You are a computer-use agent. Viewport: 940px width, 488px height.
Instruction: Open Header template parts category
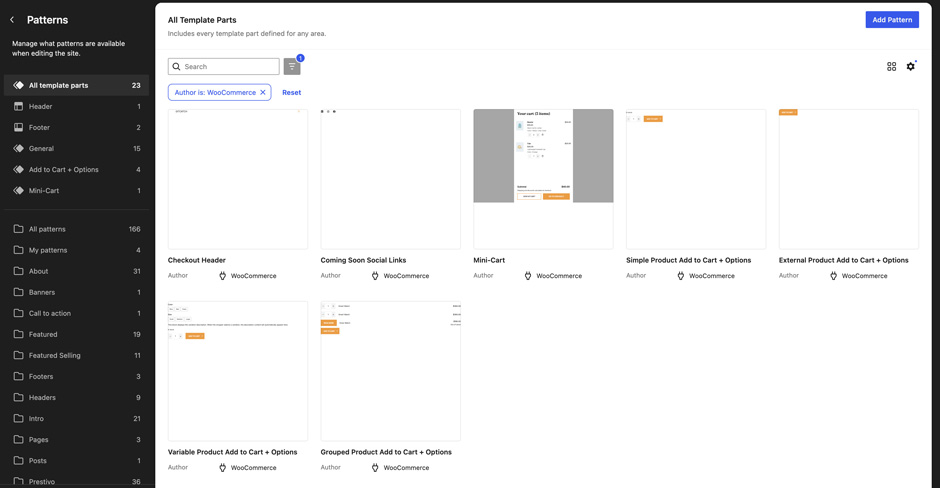coord(76,106)
